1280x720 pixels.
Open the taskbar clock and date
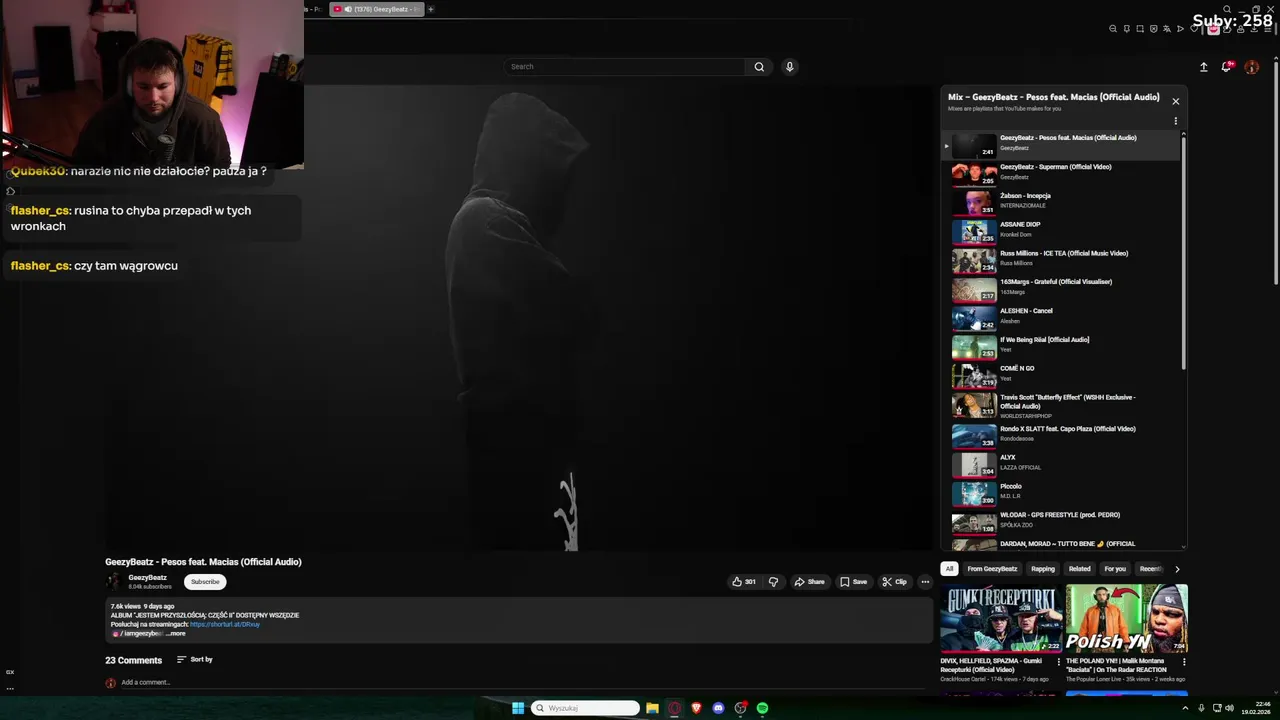click(1255, 708)
